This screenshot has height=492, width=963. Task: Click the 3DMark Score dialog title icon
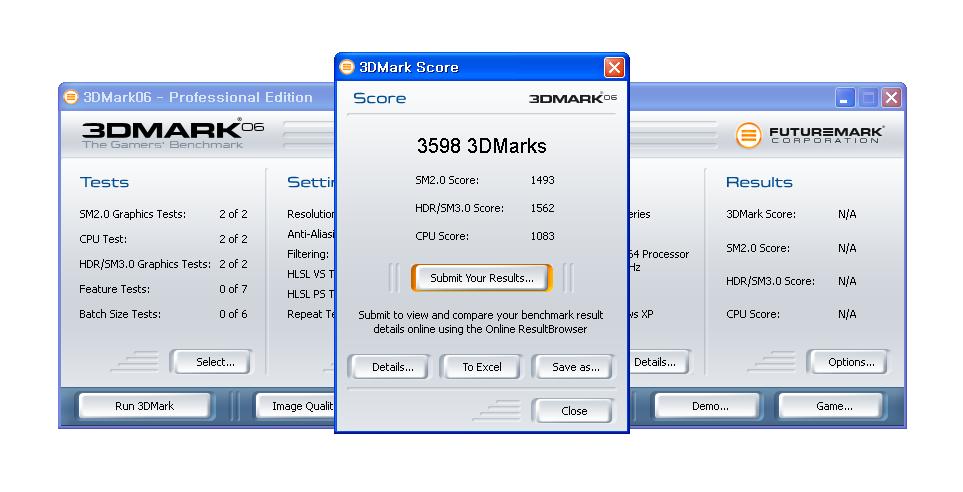(x=347, y=67)
